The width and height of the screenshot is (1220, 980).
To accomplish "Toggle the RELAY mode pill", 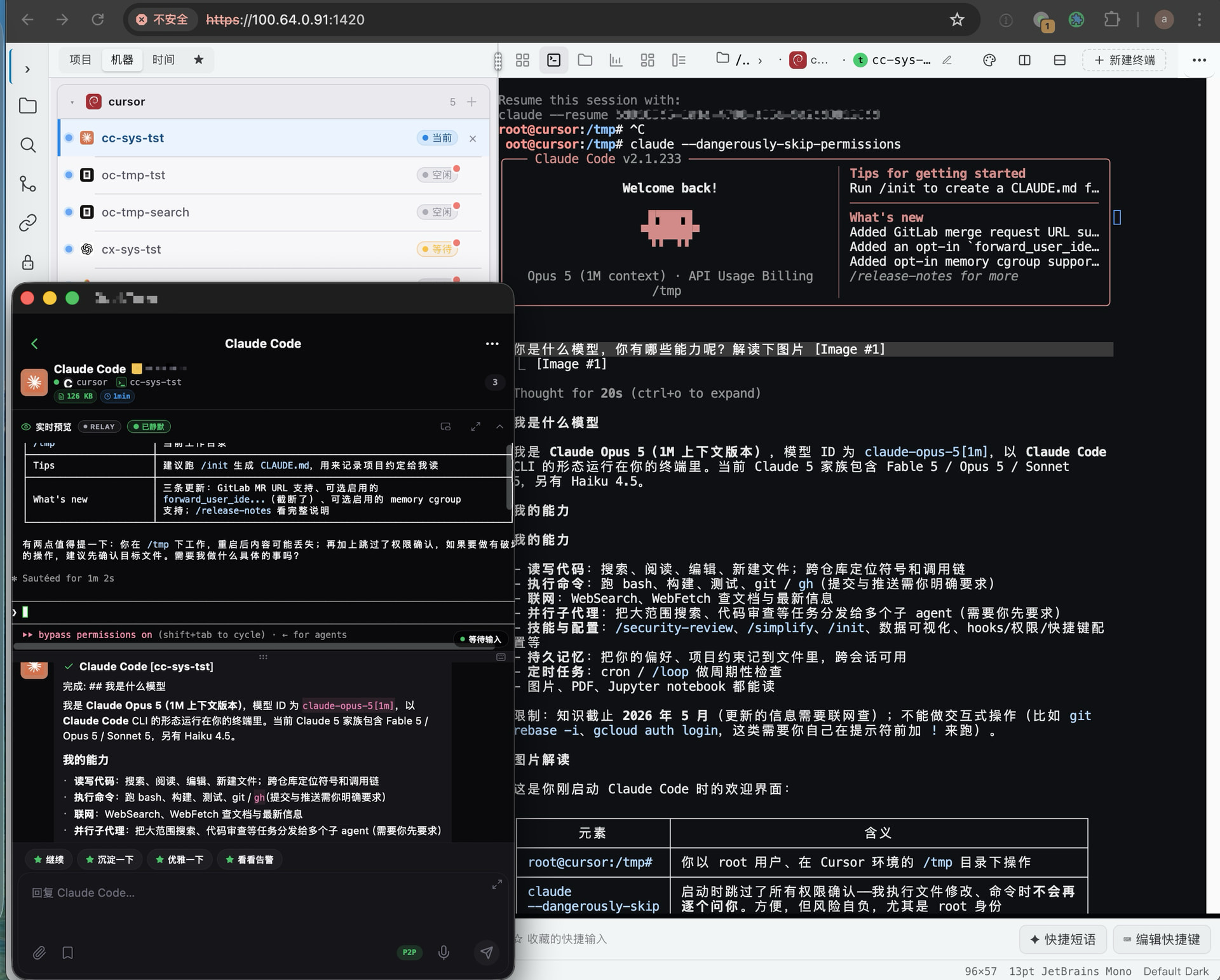I will tap(99, 426).
